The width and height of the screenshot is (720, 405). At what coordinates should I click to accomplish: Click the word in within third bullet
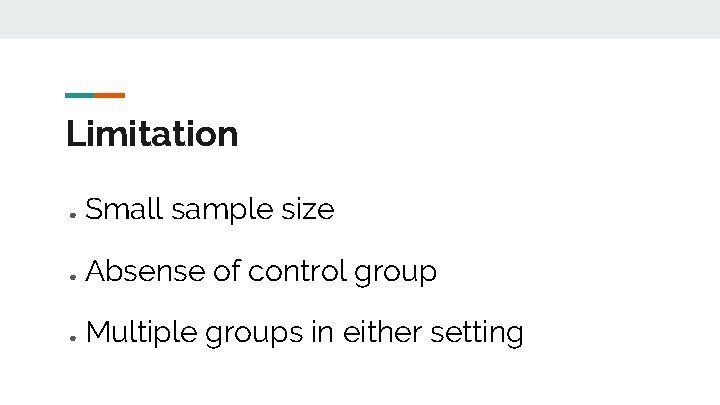click(323, 332)
